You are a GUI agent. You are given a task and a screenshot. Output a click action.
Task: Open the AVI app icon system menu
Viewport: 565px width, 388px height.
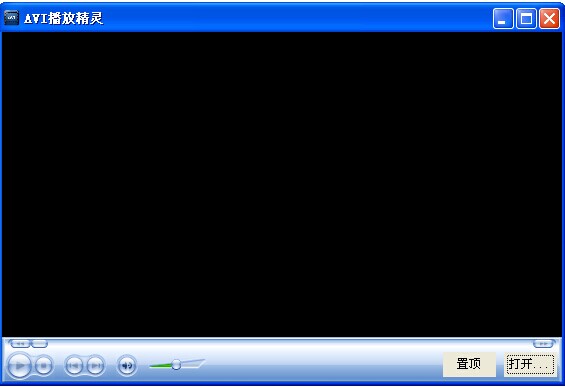(x=11, y=17)
